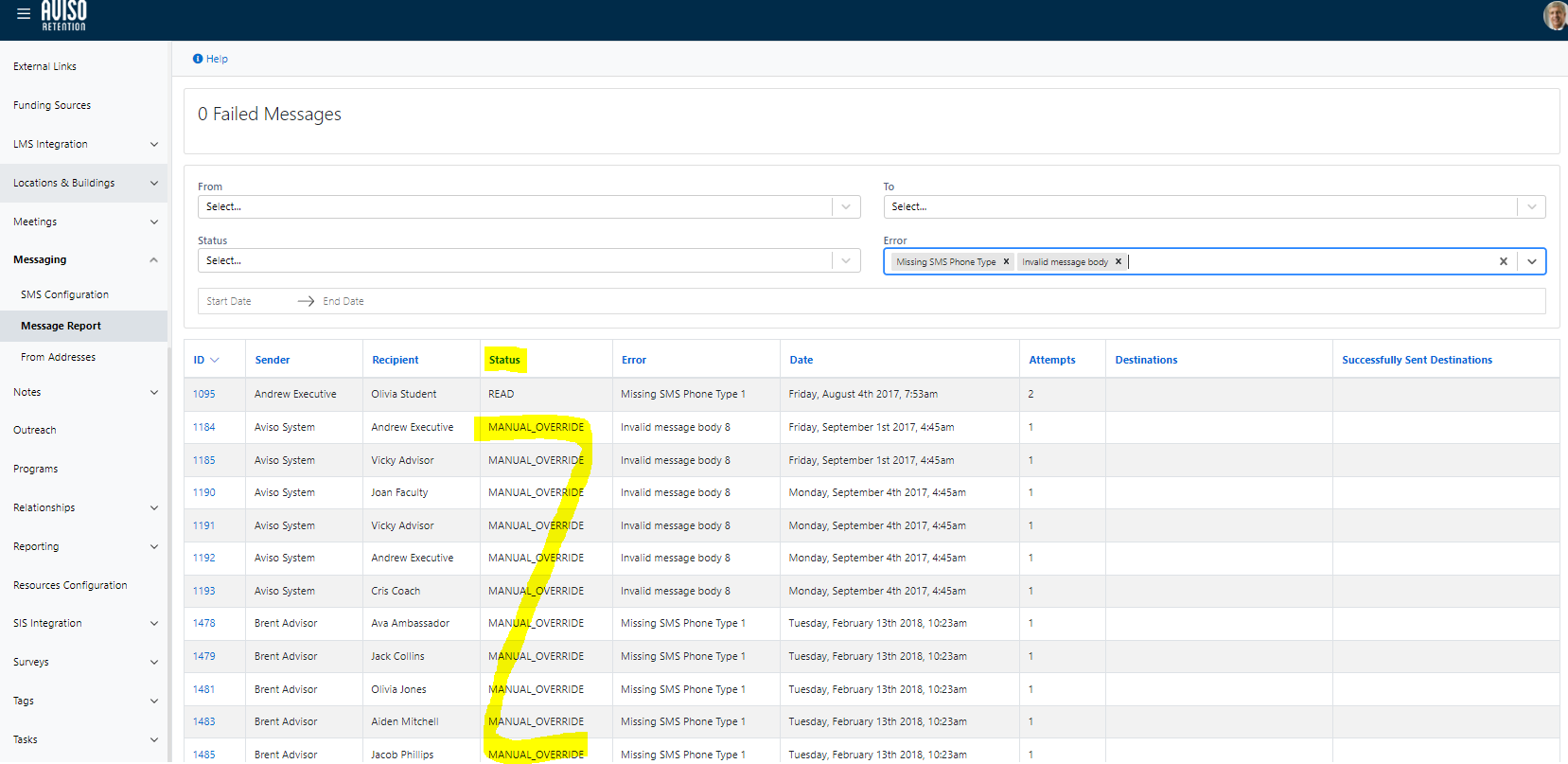The width and height of the screenshot is (1568, 764).
Task: Navigate to Outreach
Action: [35, 430]
